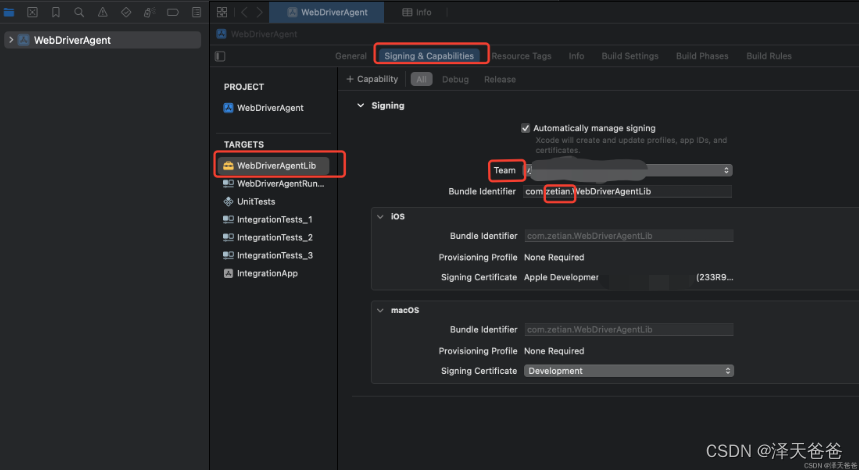The height and width of the screenshot is (470, 859).
Task: Collapse the macOS signing section
Action: click(x=380, y=310)
